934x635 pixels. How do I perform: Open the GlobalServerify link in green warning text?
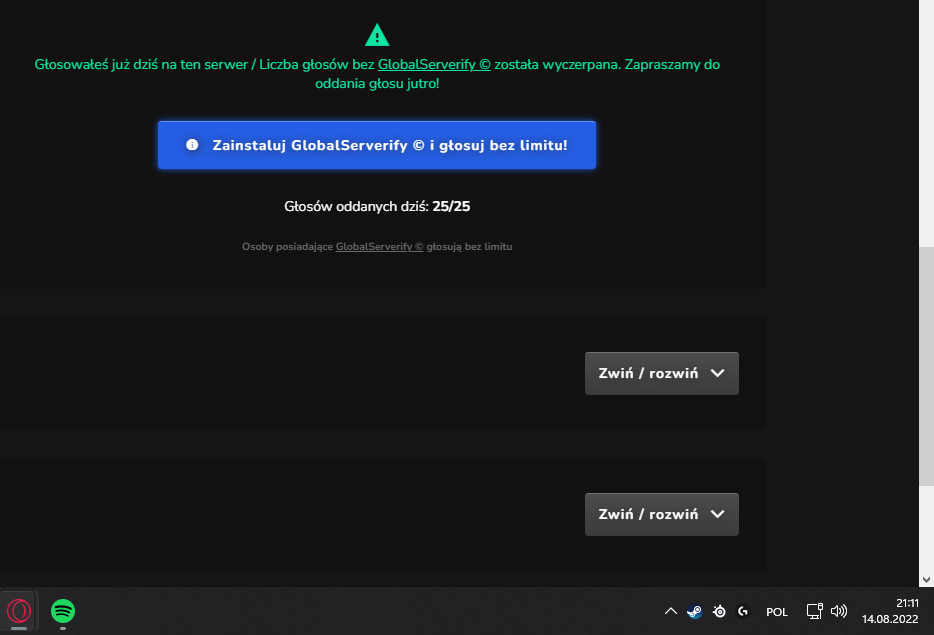tap(434, 64)
